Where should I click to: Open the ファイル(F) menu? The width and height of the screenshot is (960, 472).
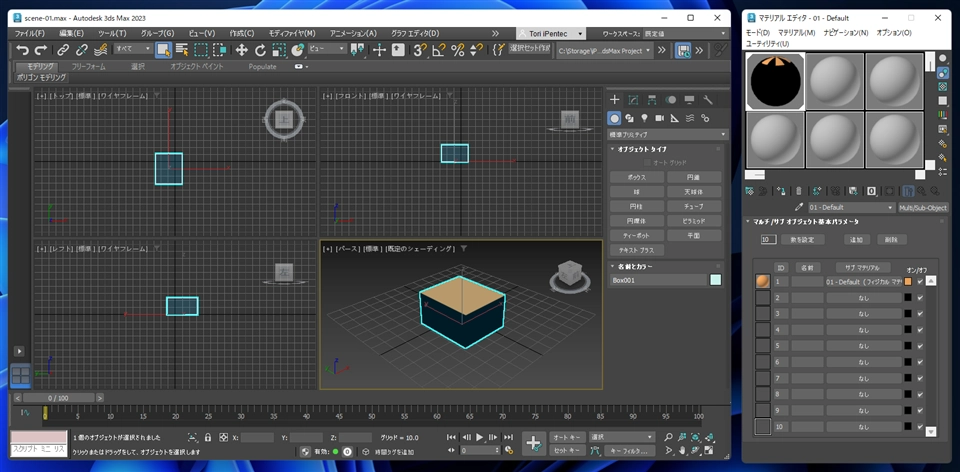[x=29, y=33]
